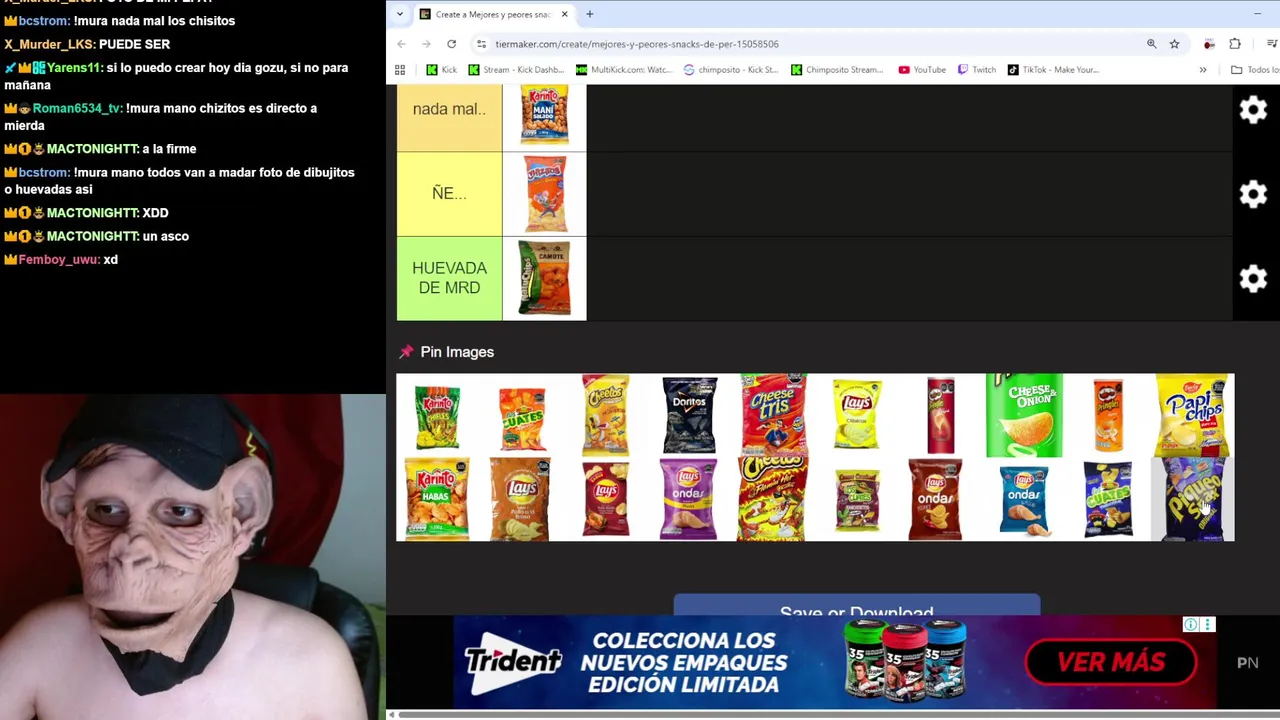Show hidden bookmarks with the overflow chevron

[x=1203, y=70]
